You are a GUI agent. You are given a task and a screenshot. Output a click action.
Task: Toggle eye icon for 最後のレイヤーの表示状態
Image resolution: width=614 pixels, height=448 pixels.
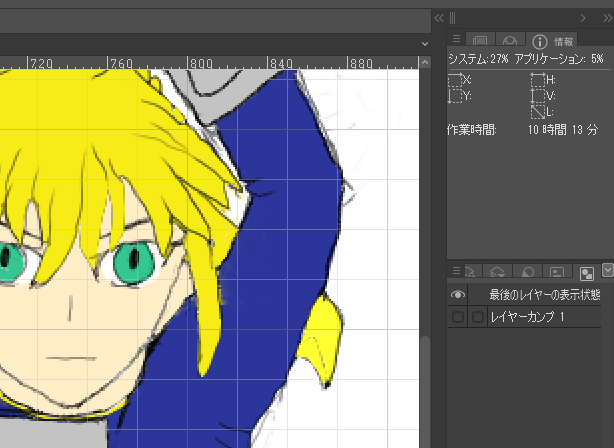tap(458, 295)
